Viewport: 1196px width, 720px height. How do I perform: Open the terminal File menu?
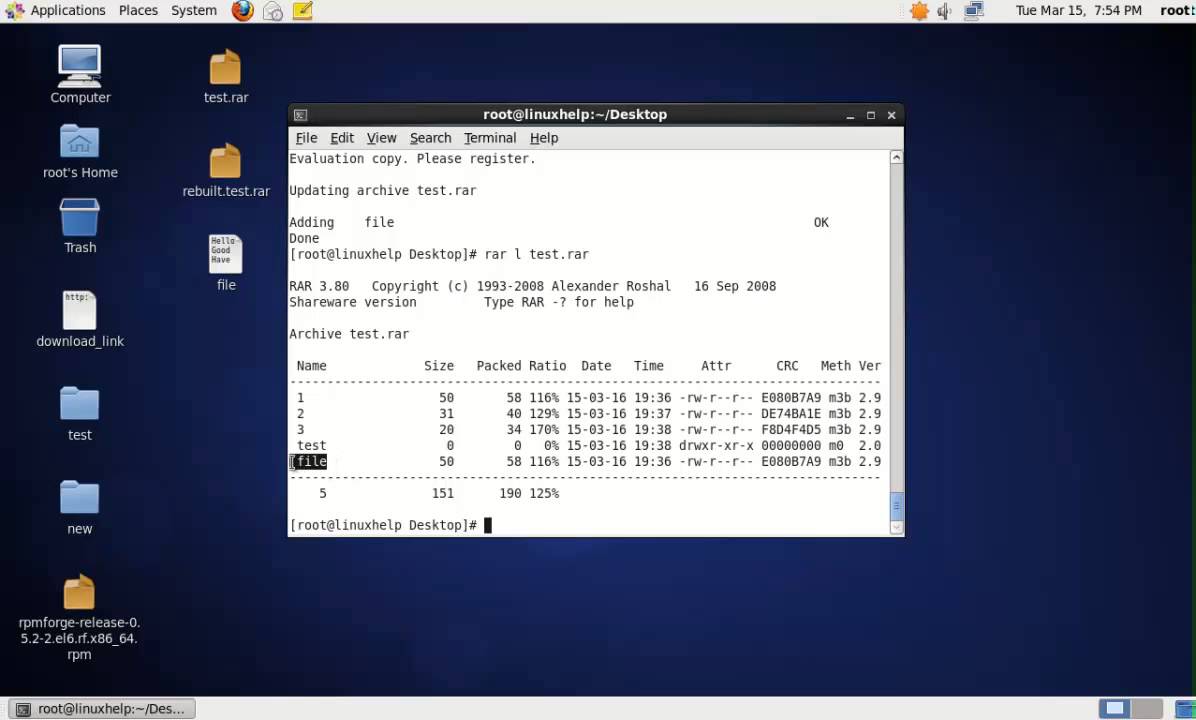306,138
